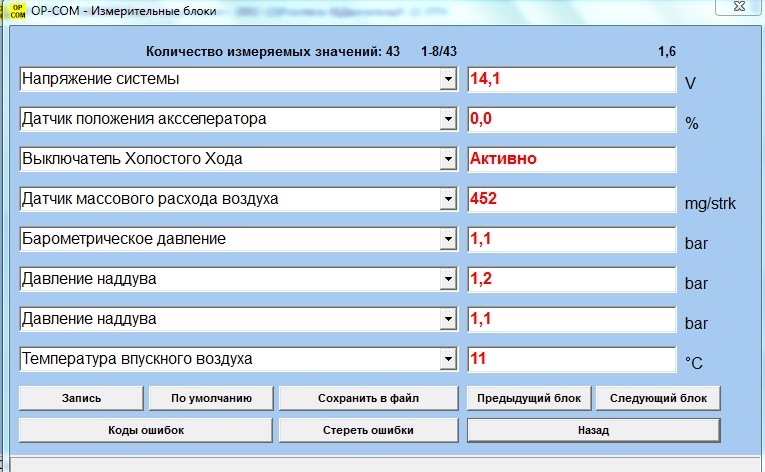Close the OP-COM measuring blocks window

pos(739,6)
